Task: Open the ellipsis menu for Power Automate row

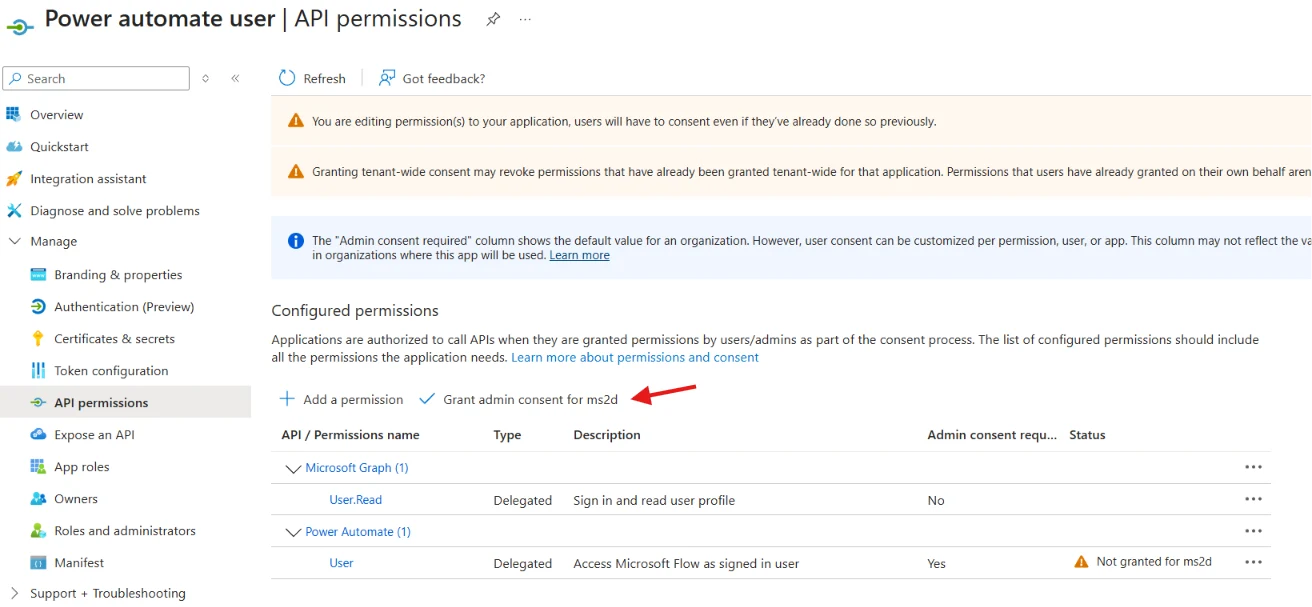Action: pos(1253,531)
